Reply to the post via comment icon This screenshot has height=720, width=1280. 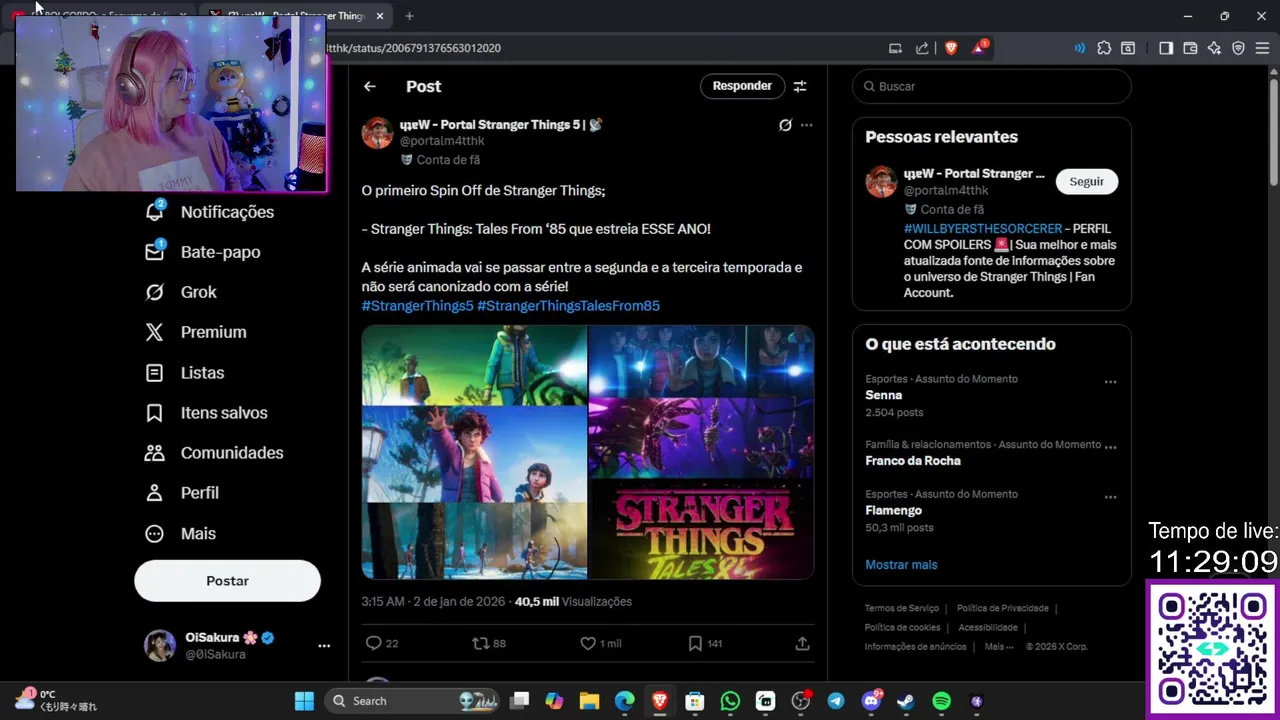pyautogui.click(x=374, y=643)
